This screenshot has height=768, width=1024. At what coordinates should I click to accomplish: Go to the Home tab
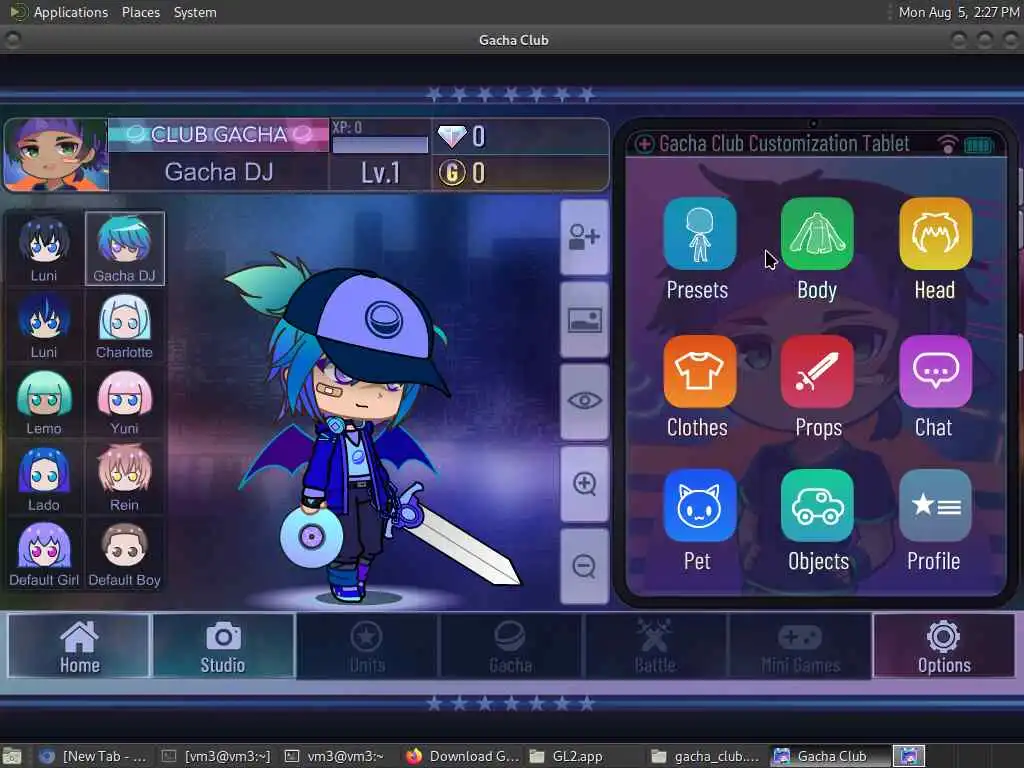click(79, 645)
